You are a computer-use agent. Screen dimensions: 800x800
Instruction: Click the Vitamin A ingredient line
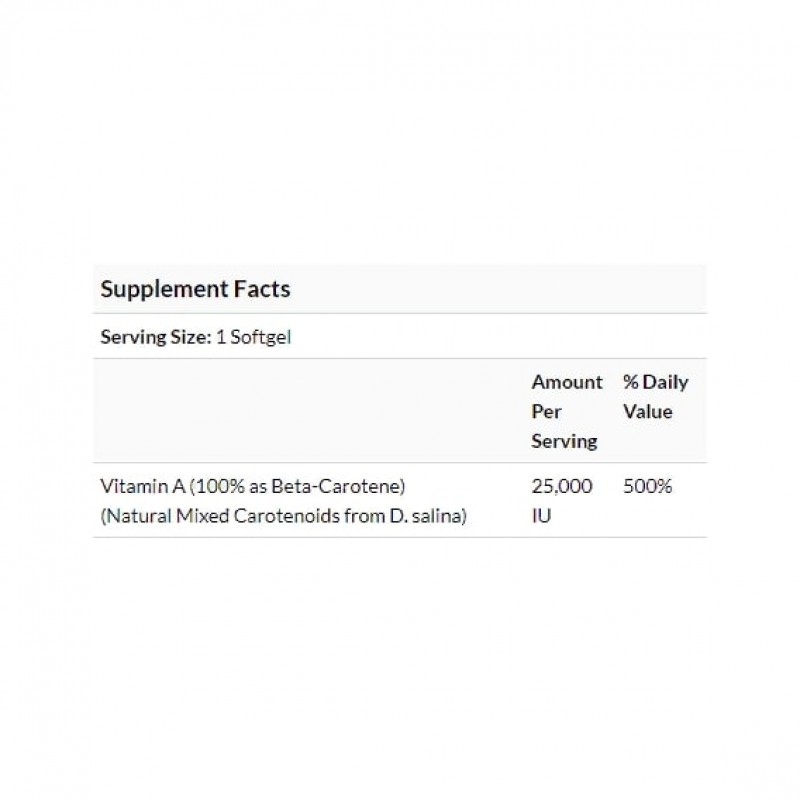coord(251,486)
